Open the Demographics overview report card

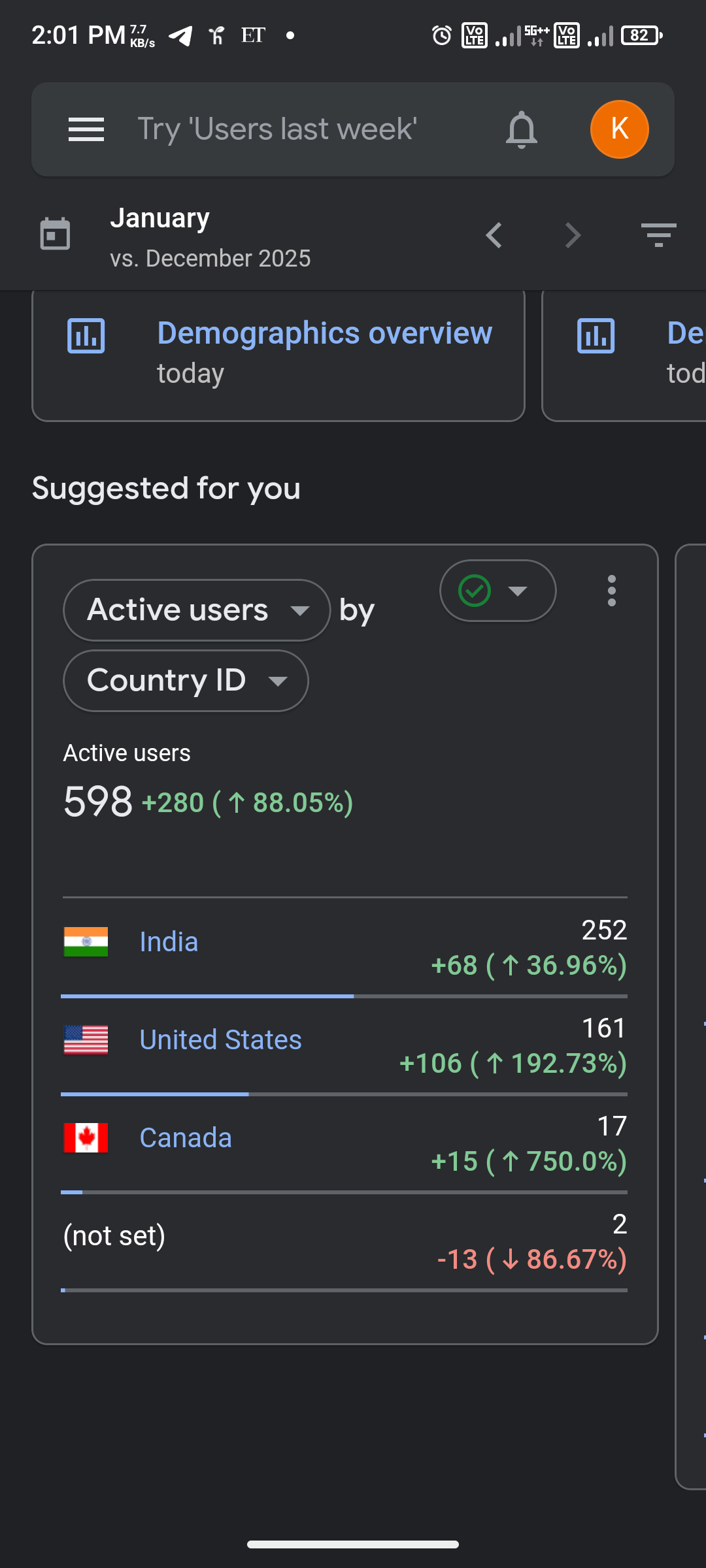[x=324, y=353]
